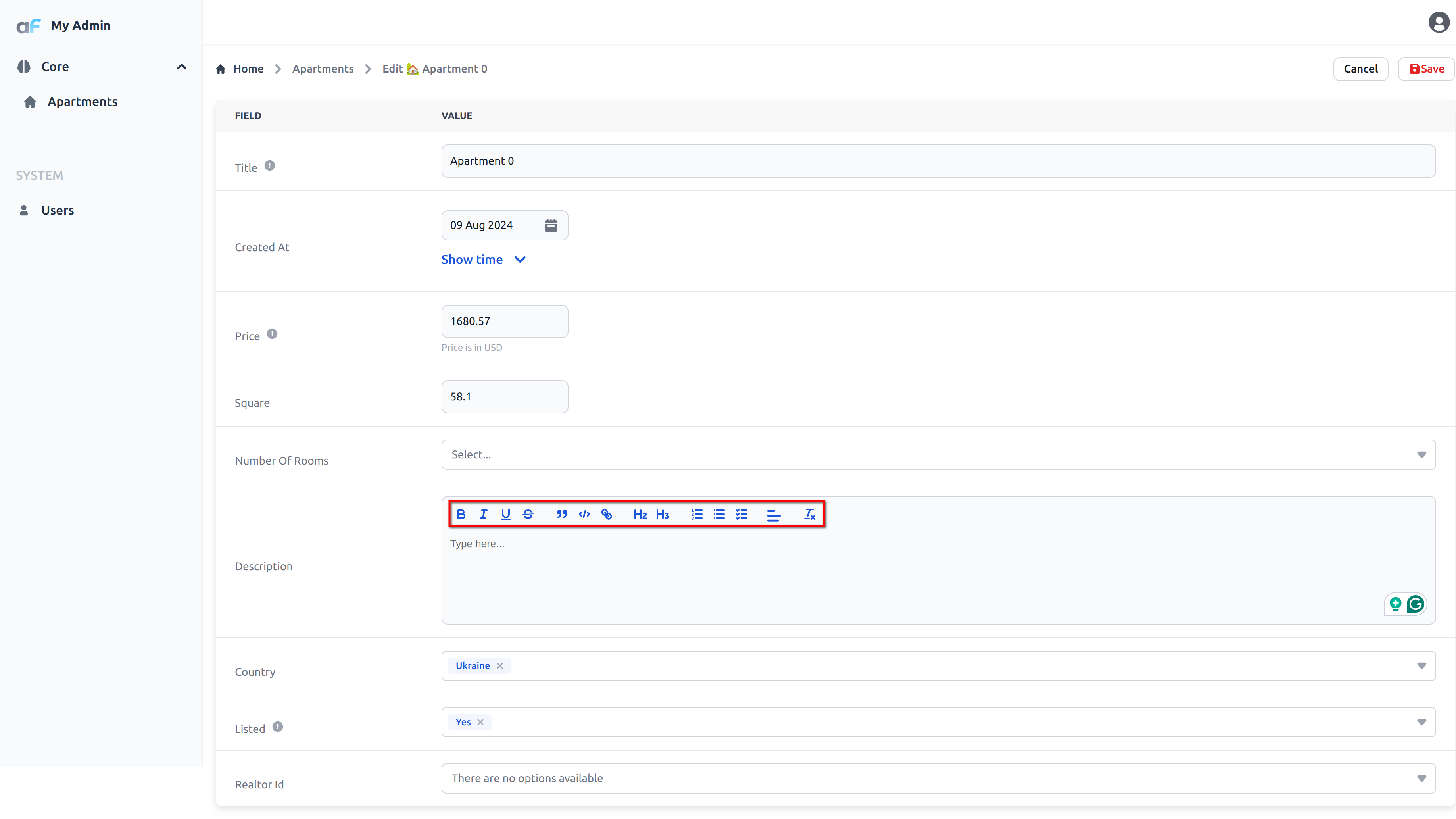Click the Save button

pos(1427,69)
